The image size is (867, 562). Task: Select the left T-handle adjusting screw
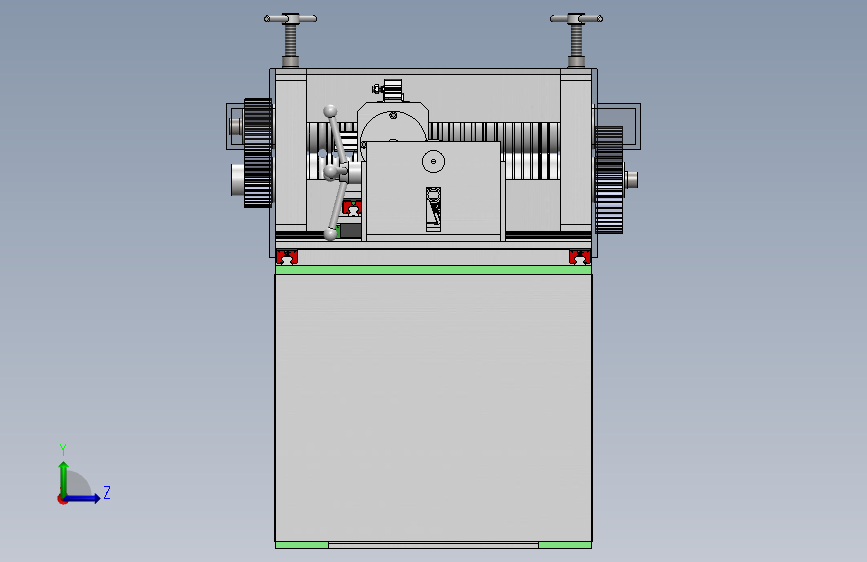(x=290, y=39)
